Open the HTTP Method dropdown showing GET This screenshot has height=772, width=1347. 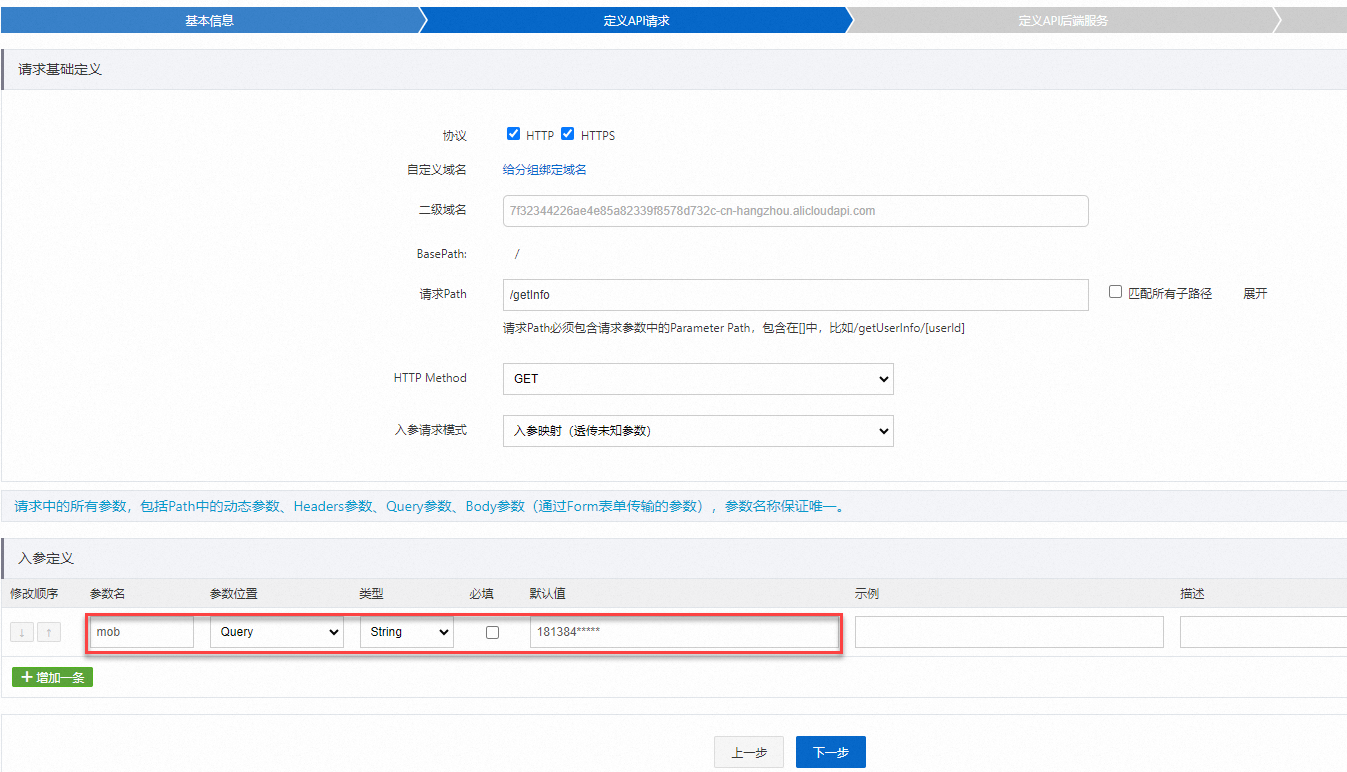click(x=698, y=379)
